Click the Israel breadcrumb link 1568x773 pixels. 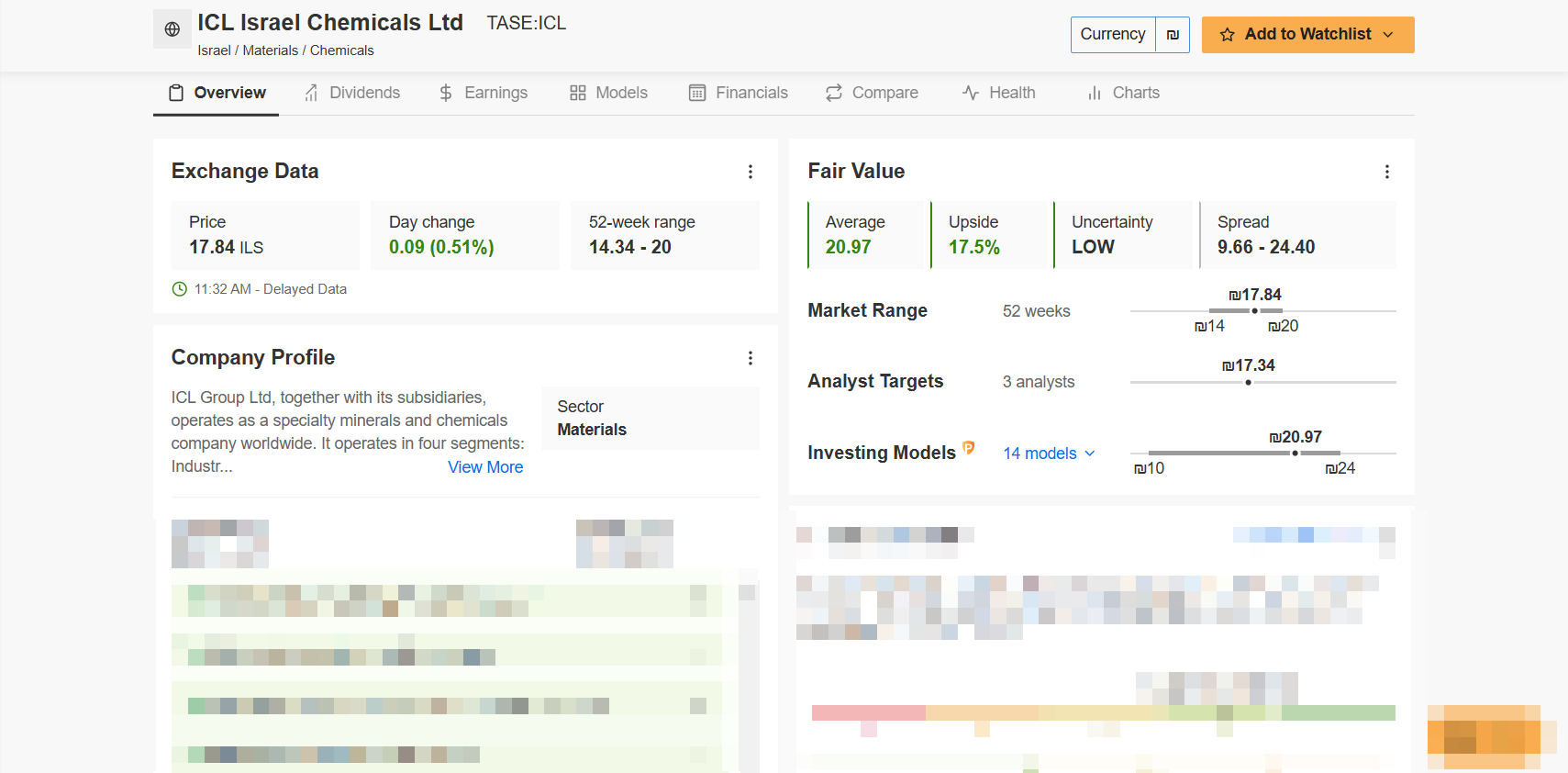coord(215,50)
